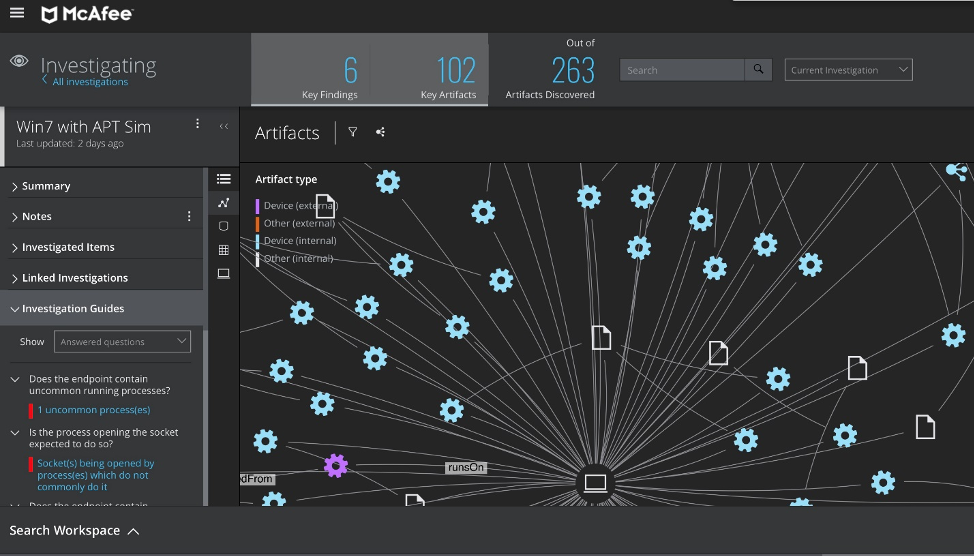The image size is (974, 556).
Task: Open the Answered questions dropdown
Action: point(122,342)
